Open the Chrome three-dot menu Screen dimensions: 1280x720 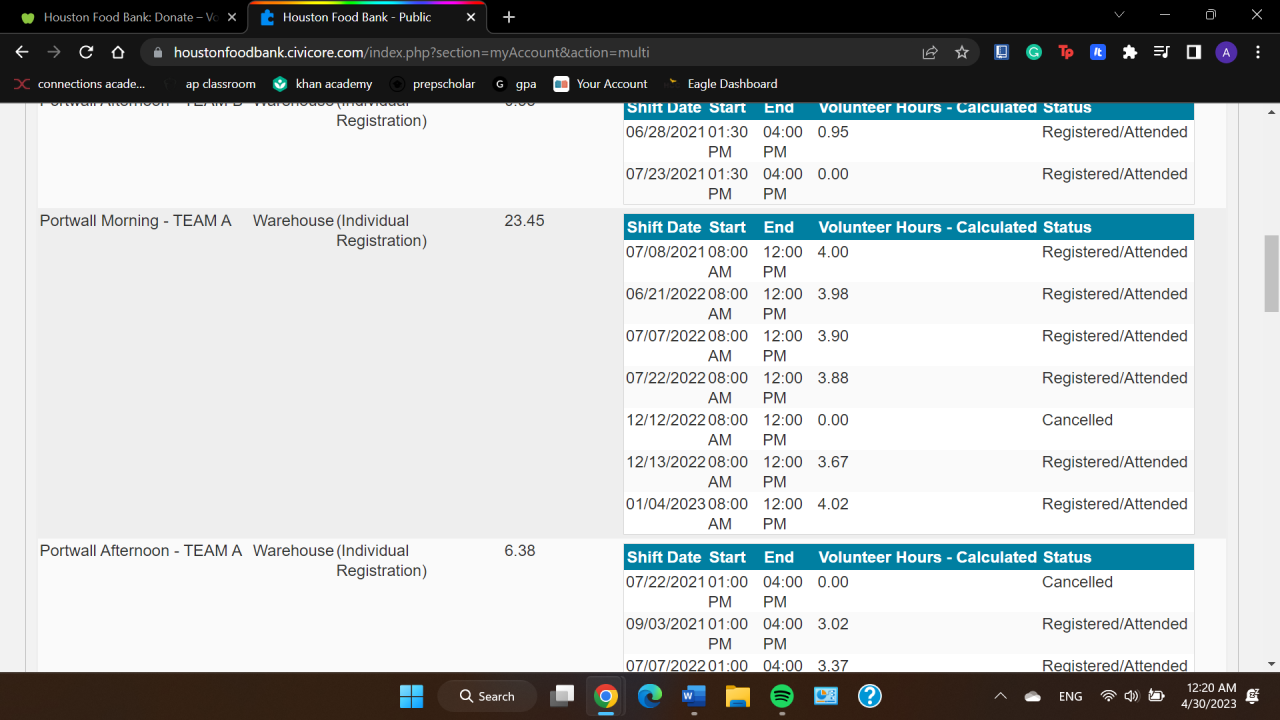click(1258, 52)
